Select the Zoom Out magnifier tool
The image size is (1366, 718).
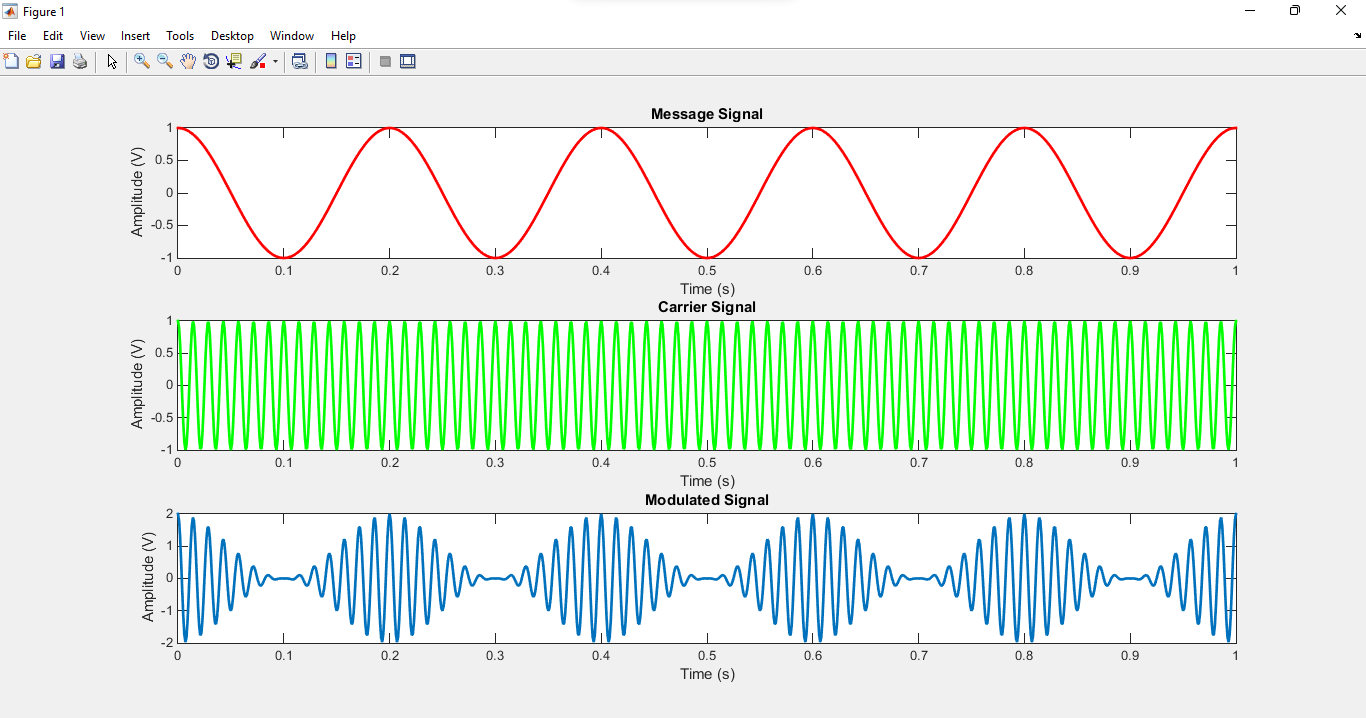tap(165, 62)
